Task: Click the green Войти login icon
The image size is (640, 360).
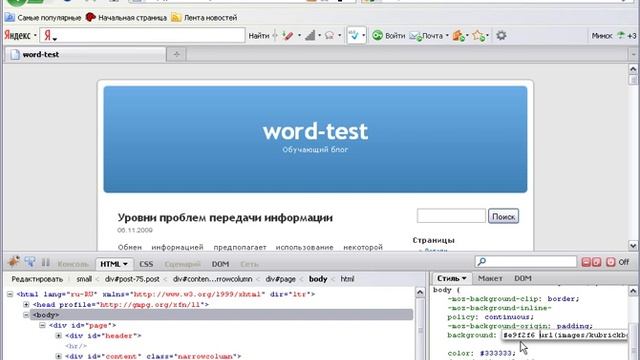Action: pyautogui.click(x=378, y=36)
